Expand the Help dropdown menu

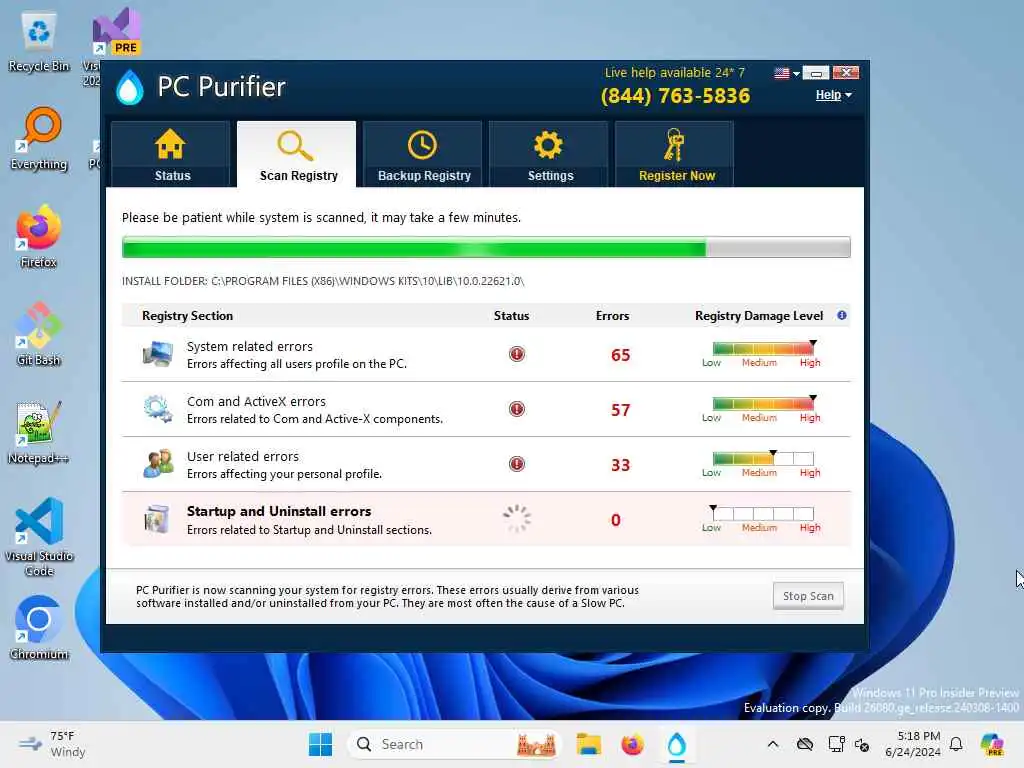pos(833,95)
